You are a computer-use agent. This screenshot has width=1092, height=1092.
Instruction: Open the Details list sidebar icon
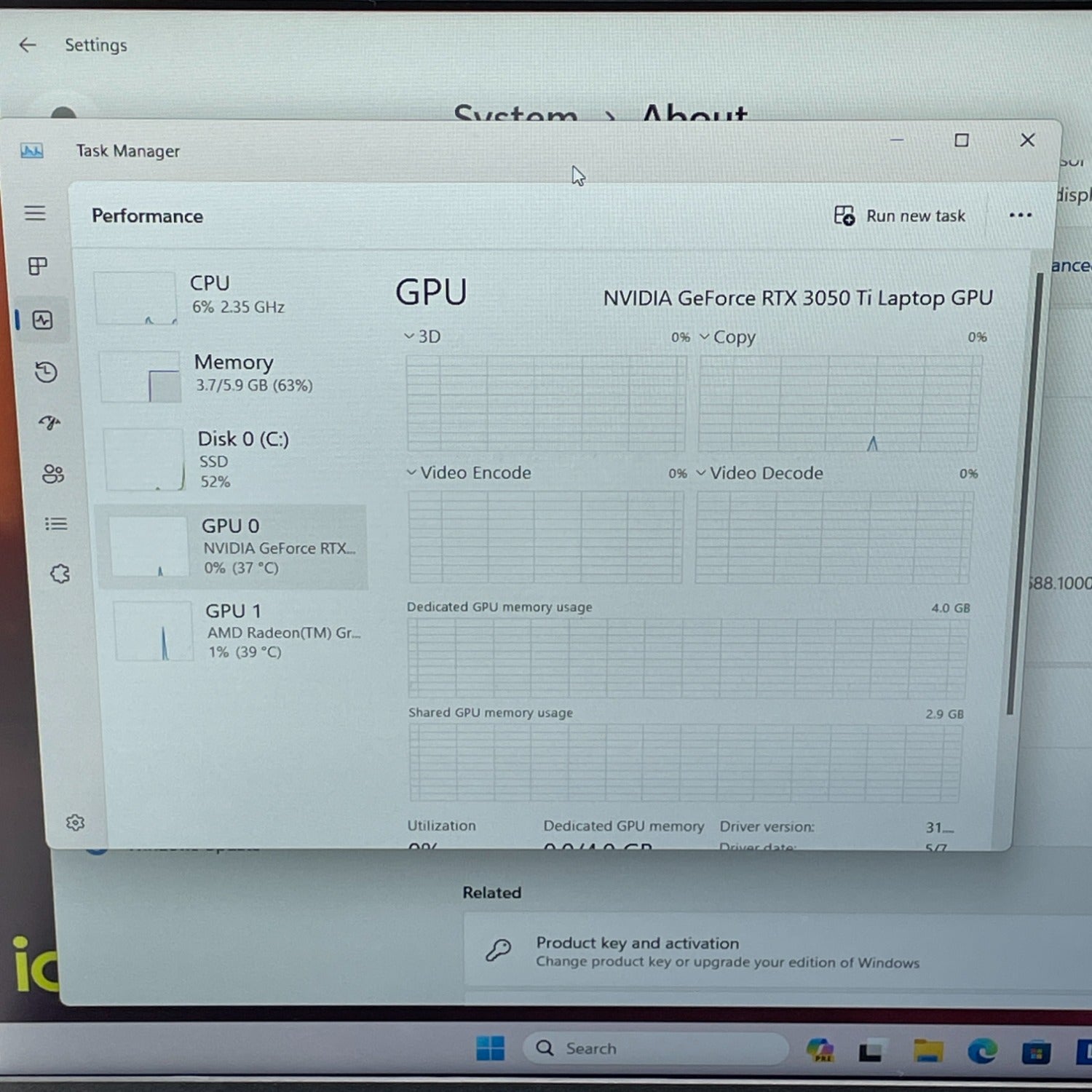56,524
